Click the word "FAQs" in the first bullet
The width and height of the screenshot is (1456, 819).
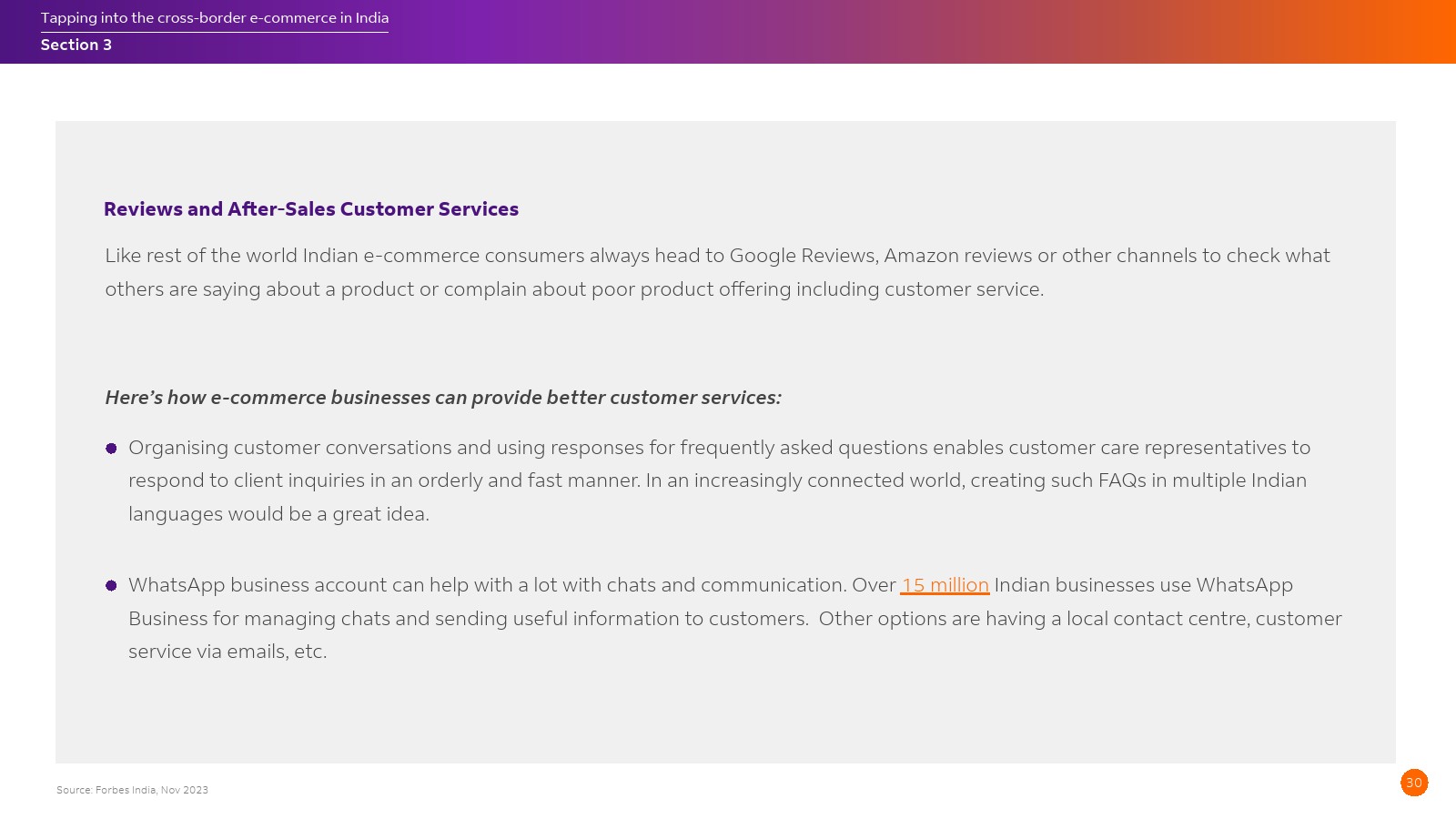(x=1121, y=480)
